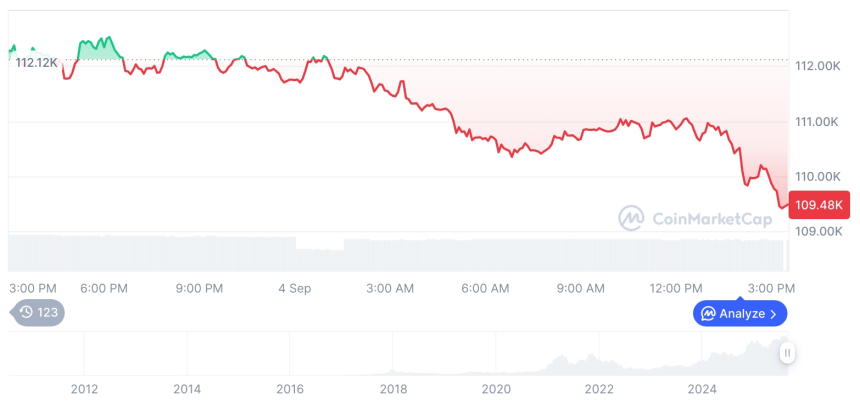
Task: Click the range slider handle on the overview timeline
Action: (x=787, y=353)
